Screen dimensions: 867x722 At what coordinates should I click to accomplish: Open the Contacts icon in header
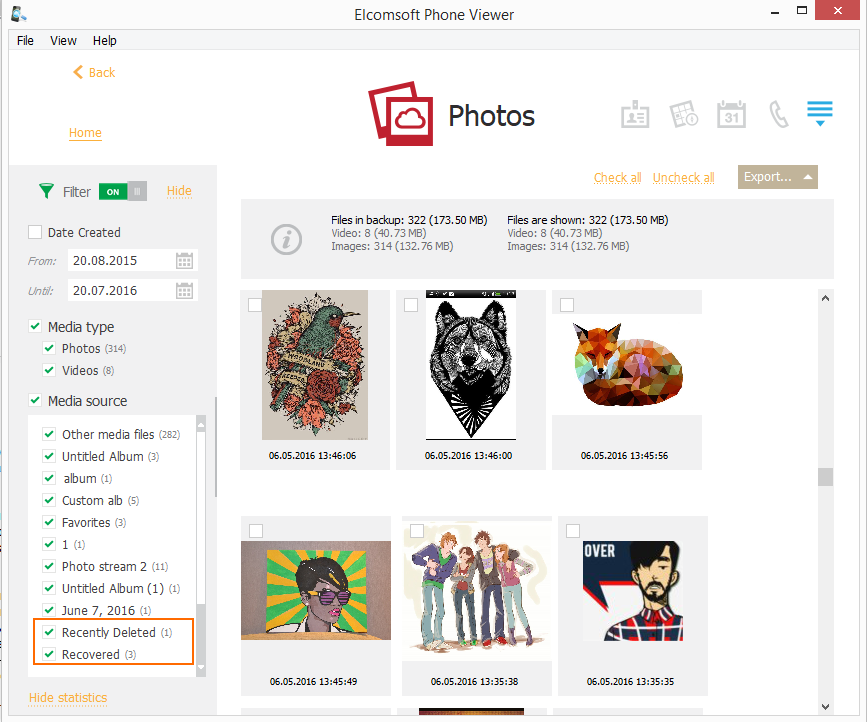[x=635, y=114]
